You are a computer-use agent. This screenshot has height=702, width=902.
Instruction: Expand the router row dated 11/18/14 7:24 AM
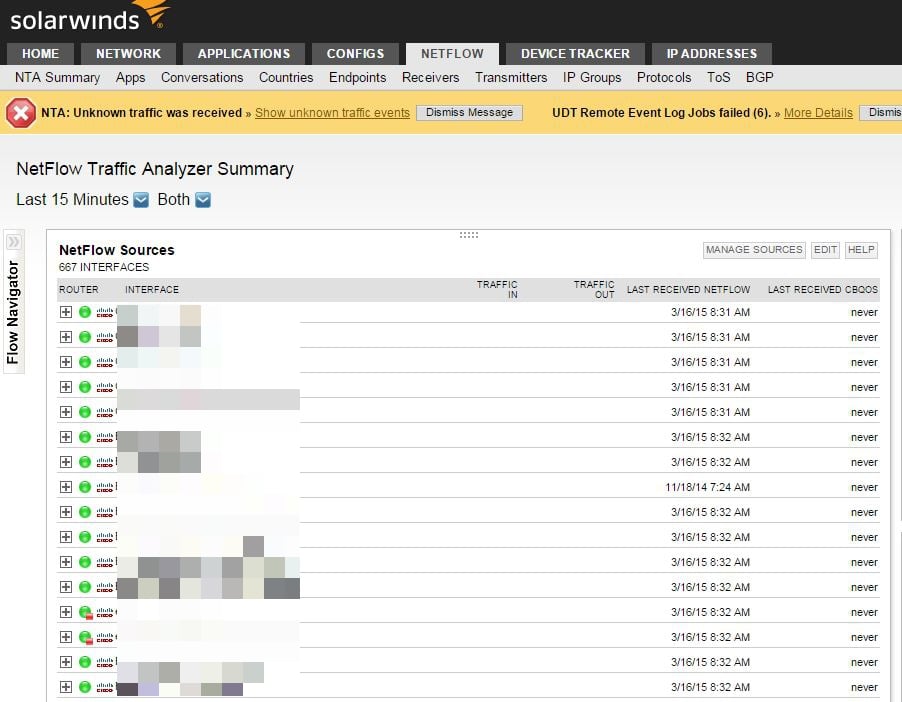(66, 487)
